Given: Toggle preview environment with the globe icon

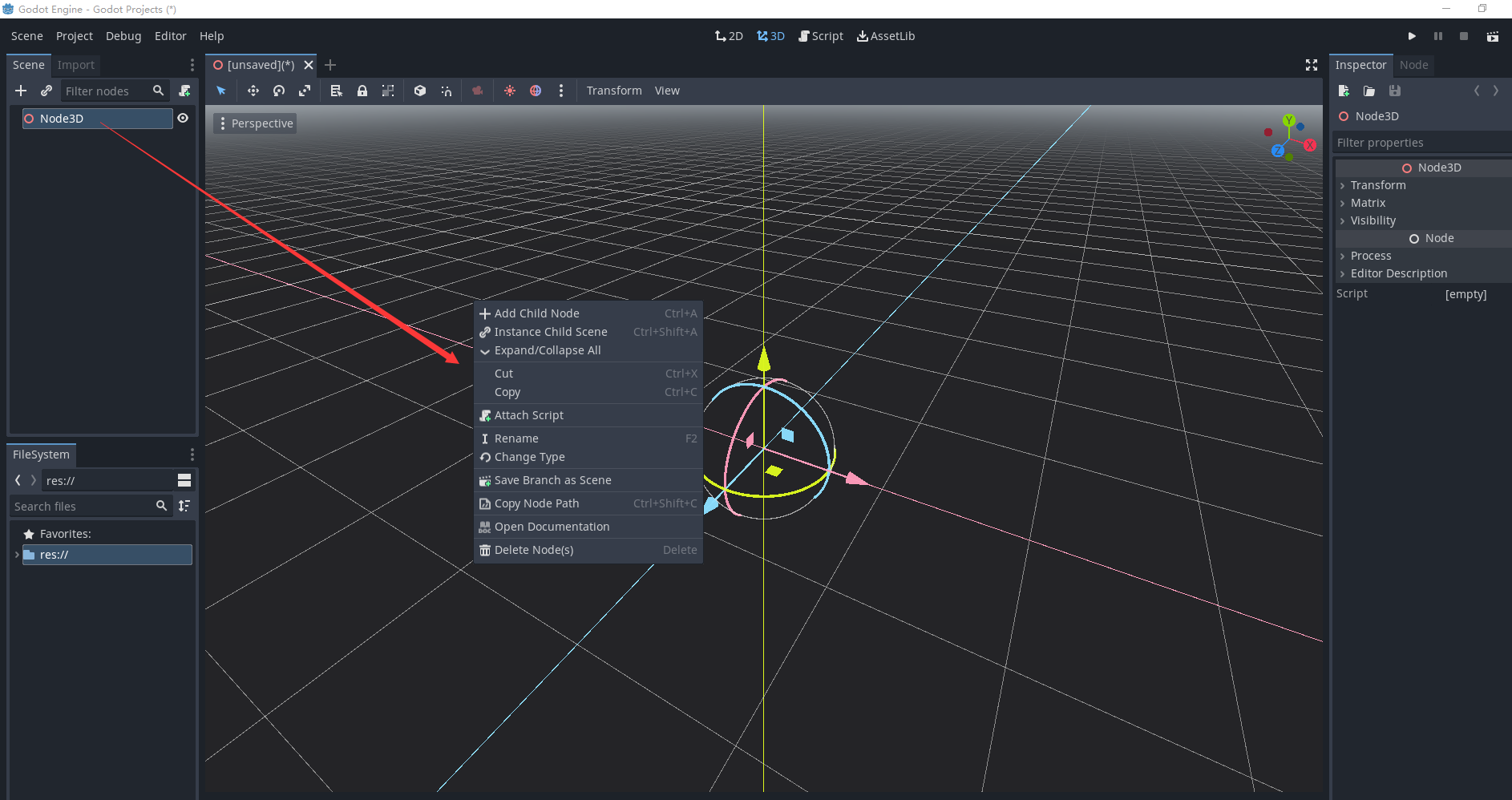Looking at the screenshot, I should [536, 91].
